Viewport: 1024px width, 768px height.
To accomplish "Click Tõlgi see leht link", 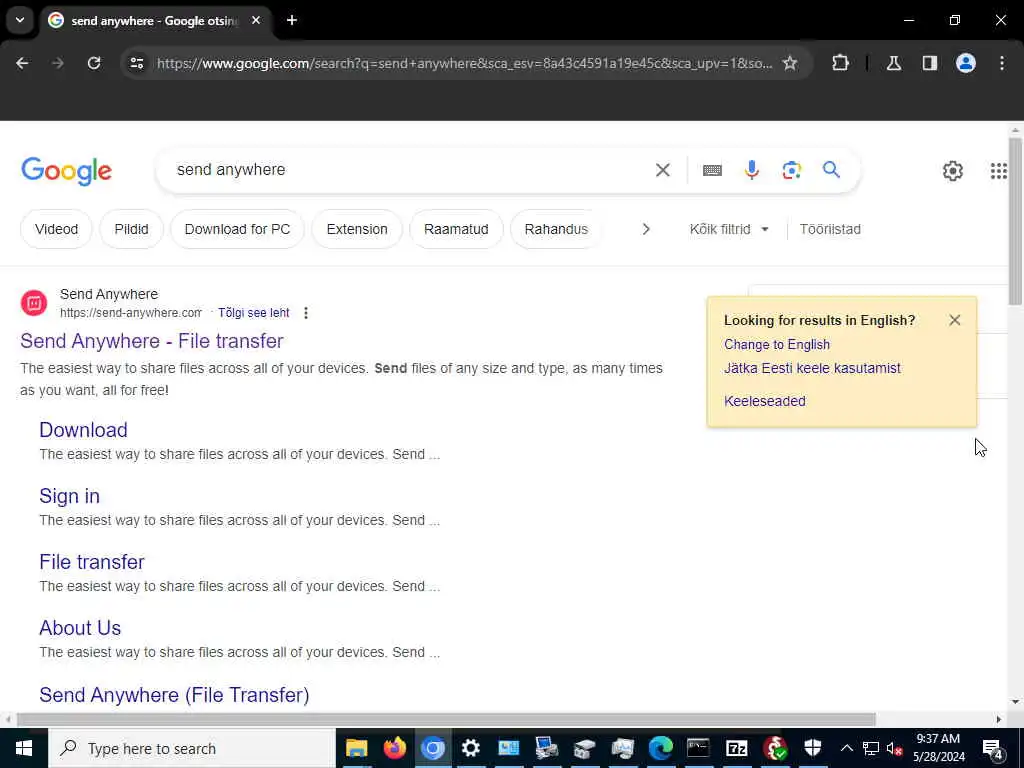I will pos(253,313).
